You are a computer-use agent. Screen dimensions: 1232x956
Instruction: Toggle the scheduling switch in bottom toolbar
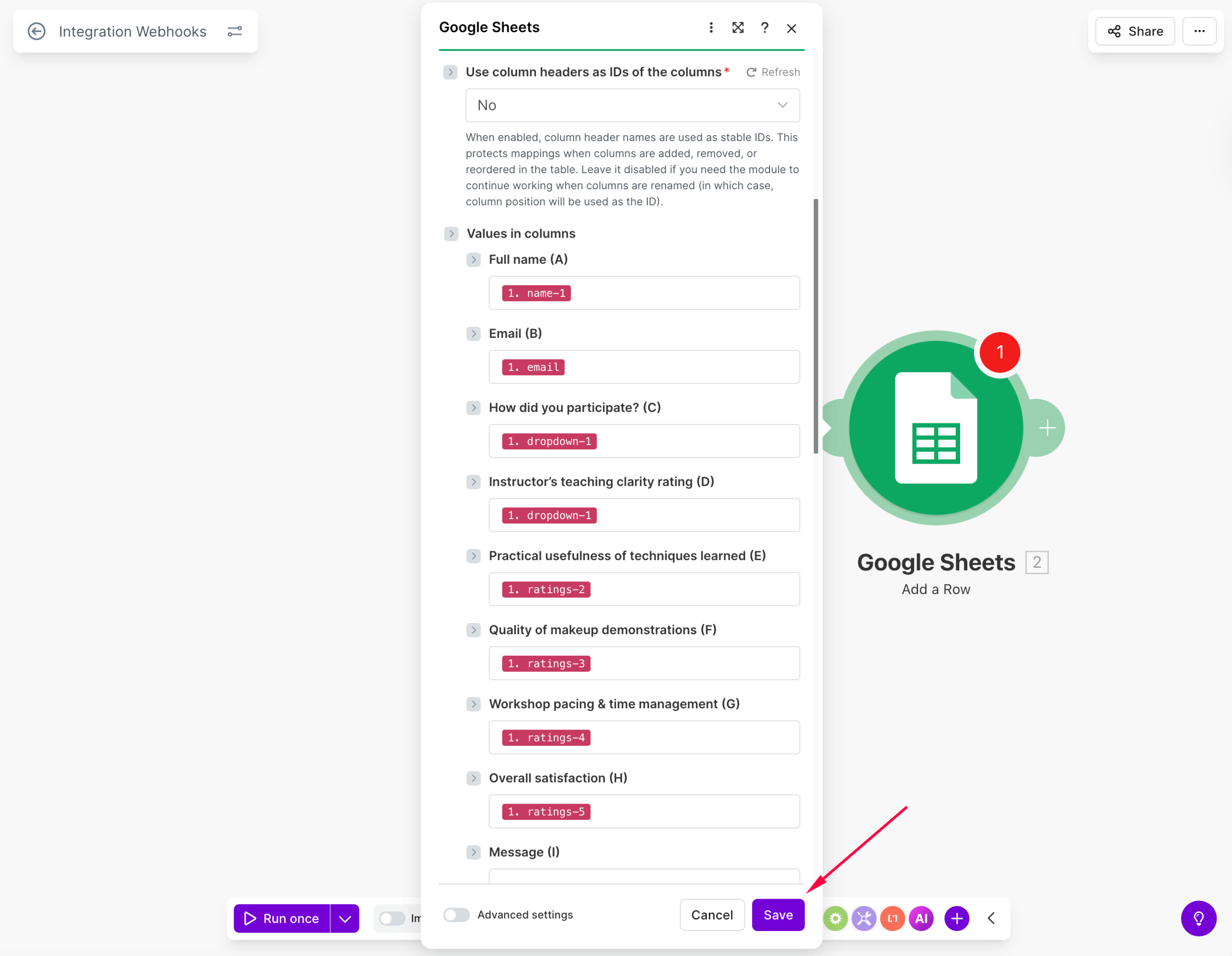[x=391, y=919]
